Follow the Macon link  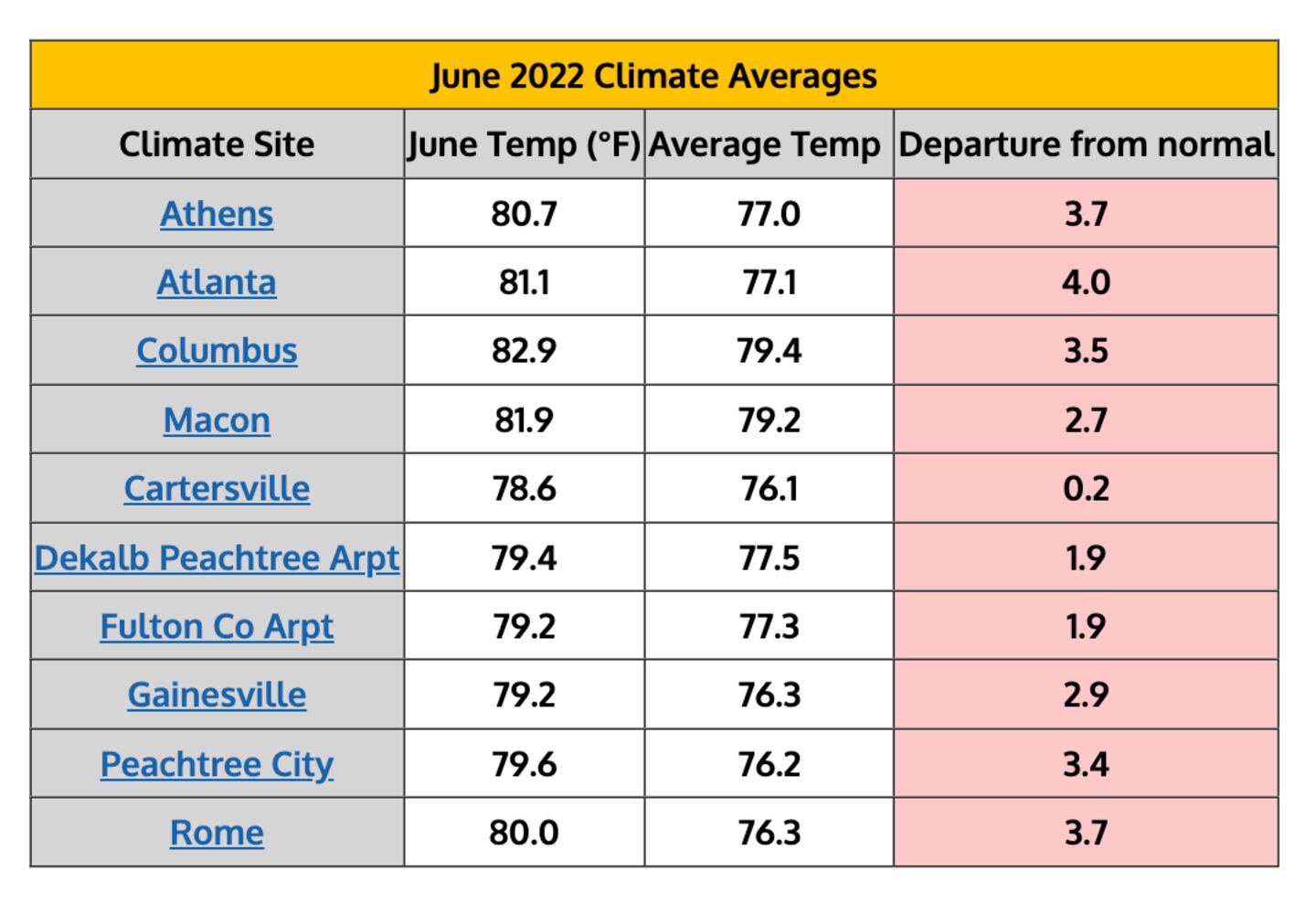tap(217, 420)
